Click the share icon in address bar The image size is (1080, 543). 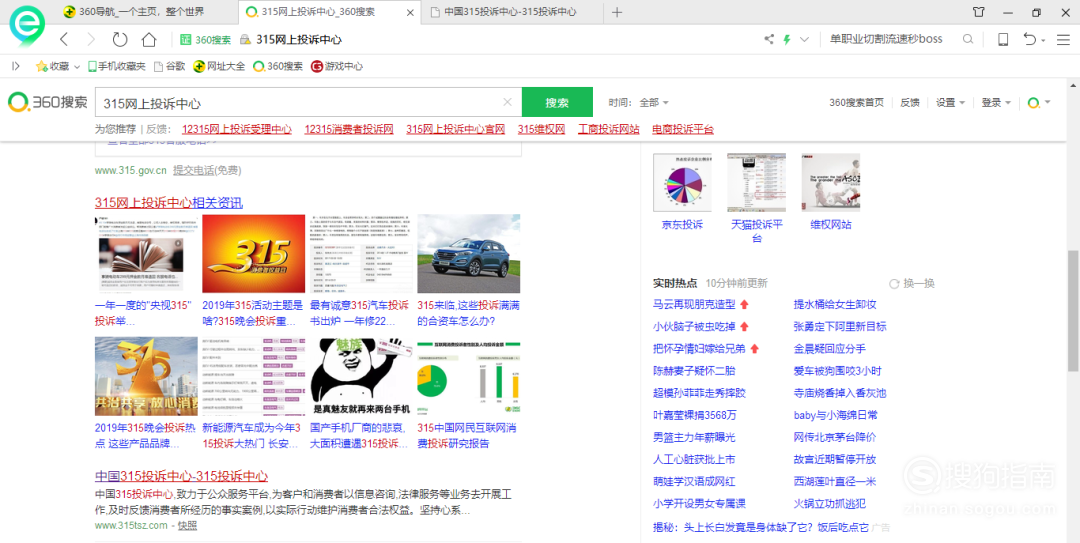coord(769,39)
